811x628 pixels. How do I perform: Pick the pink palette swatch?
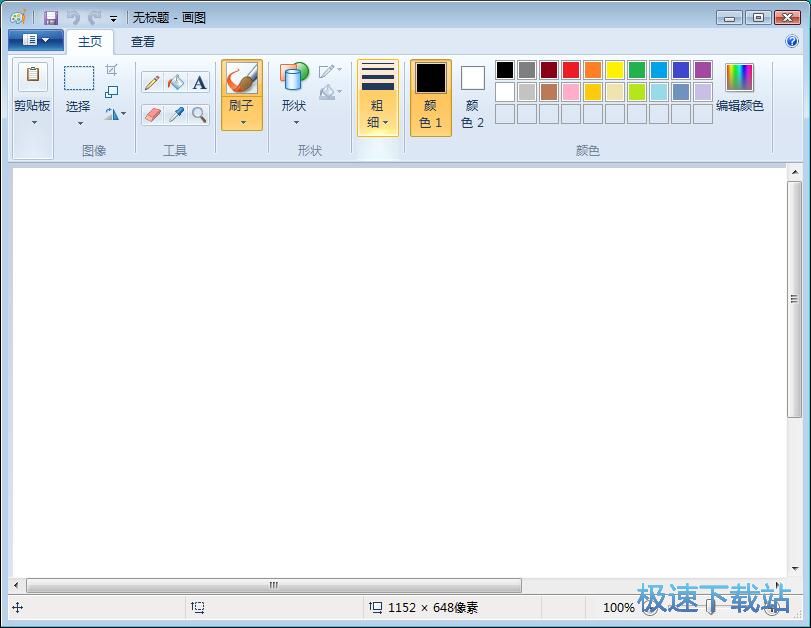pos(571,92)
